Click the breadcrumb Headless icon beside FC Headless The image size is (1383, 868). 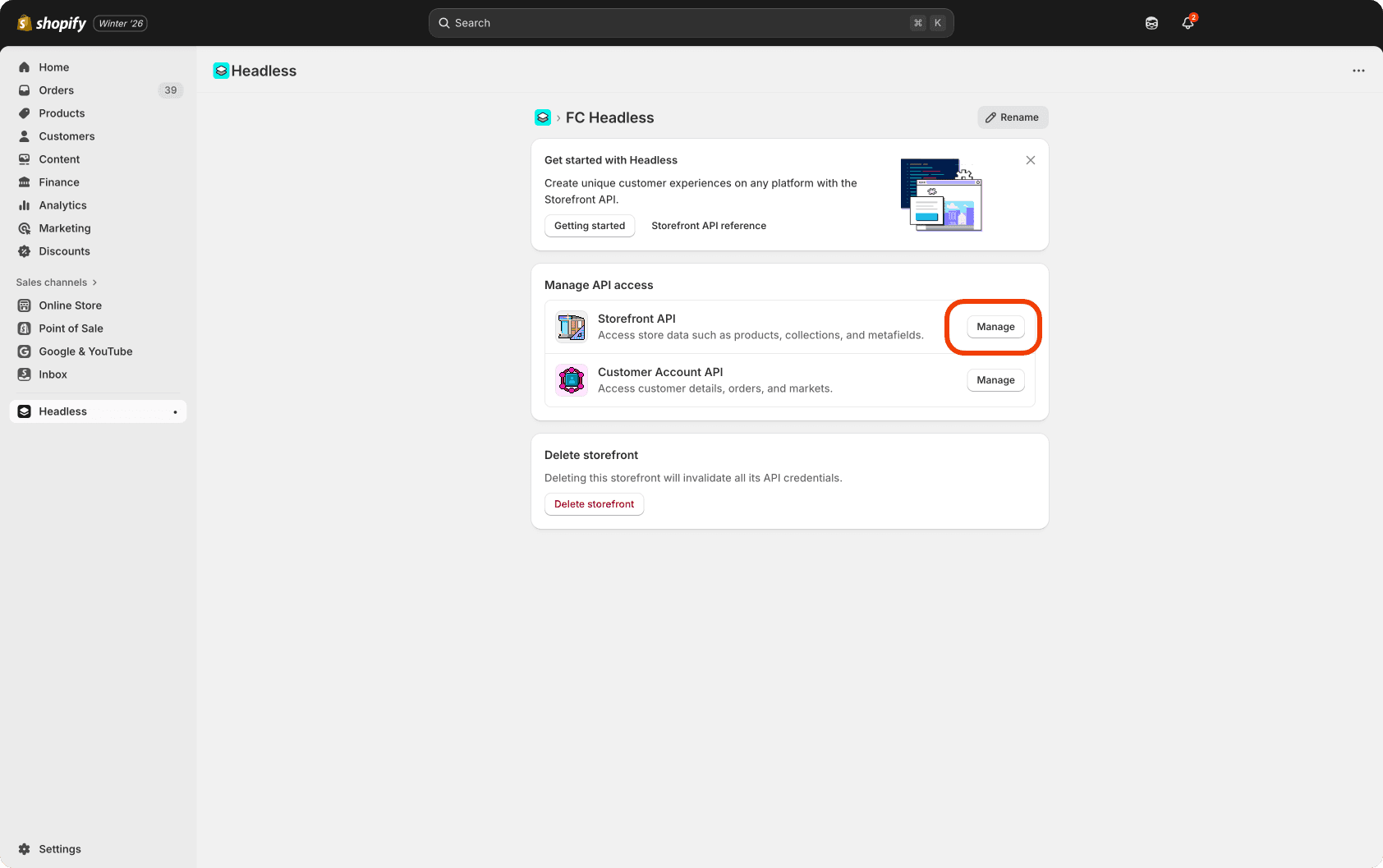click(543, 117)
